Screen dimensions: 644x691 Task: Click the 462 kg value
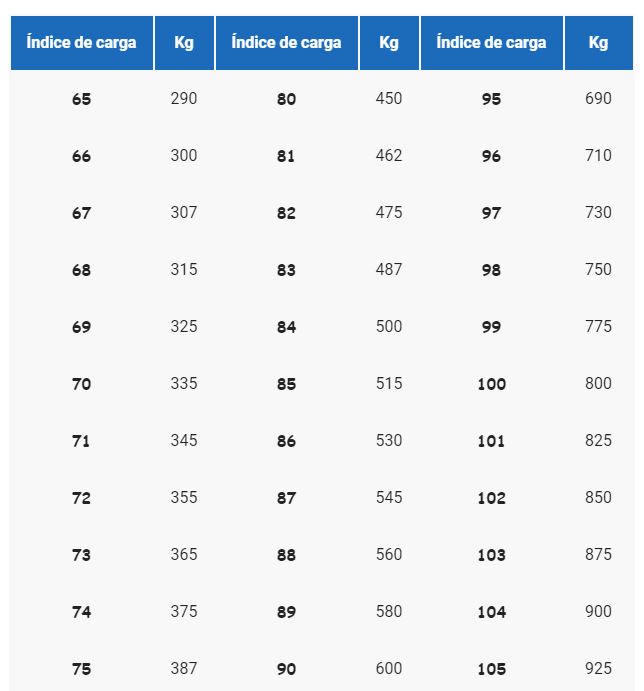(389, 155)
